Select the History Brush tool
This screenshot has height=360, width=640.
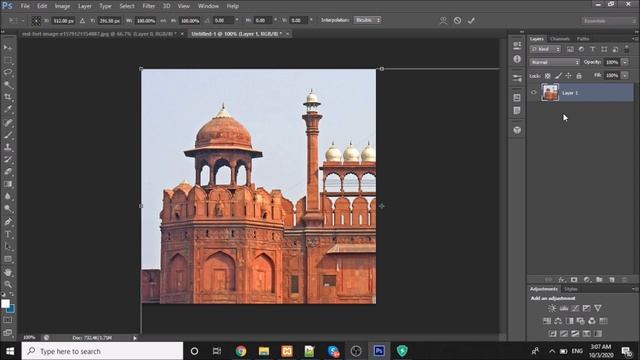point(8,160)
